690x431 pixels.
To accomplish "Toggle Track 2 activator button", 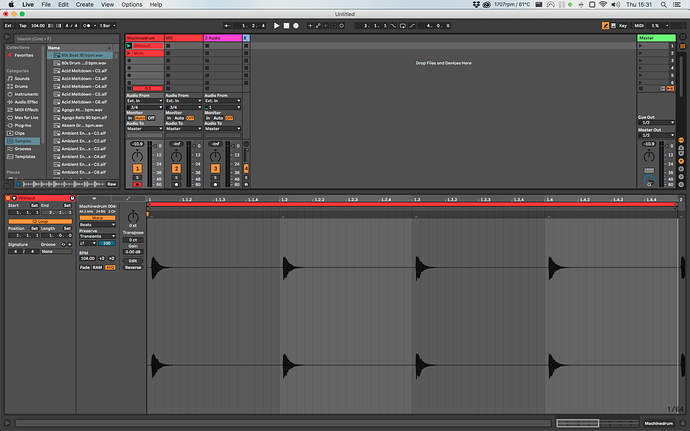I will (176, 169).
